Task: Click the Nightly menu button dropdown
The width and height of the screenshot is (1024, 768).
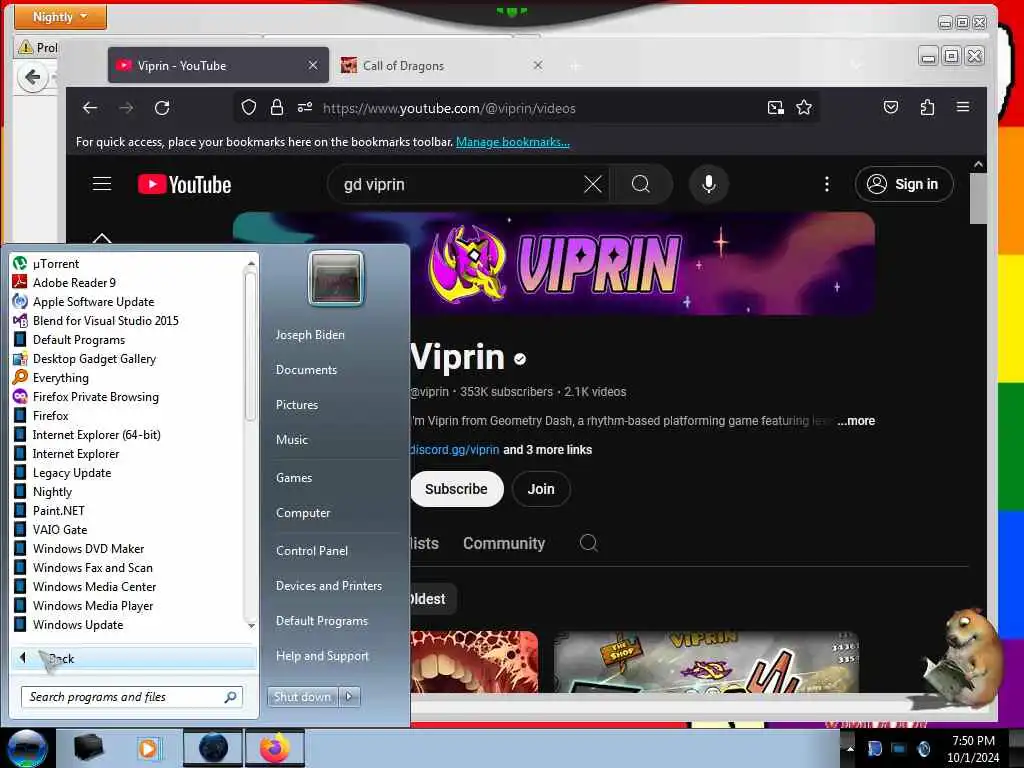Action: click(x=60, y=16)
